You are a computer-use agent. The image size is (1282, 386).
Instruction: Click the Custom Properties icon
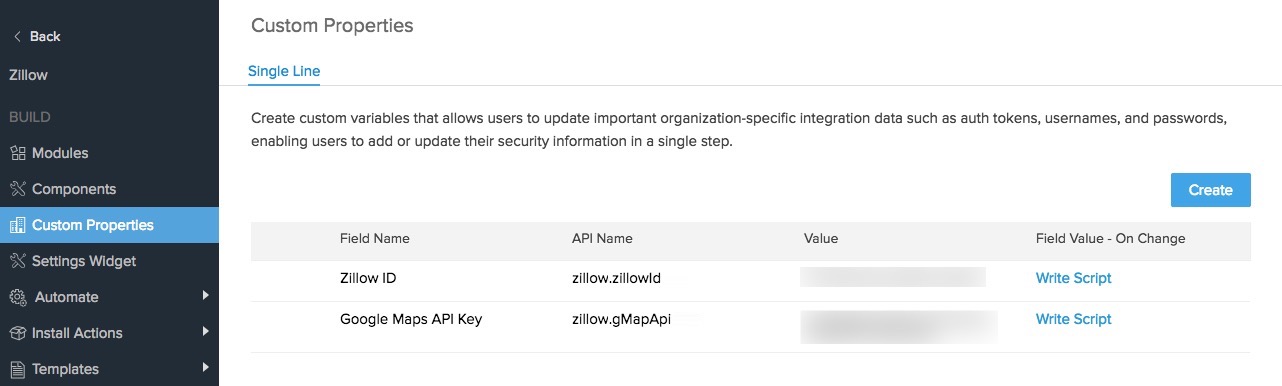(17, 225)
